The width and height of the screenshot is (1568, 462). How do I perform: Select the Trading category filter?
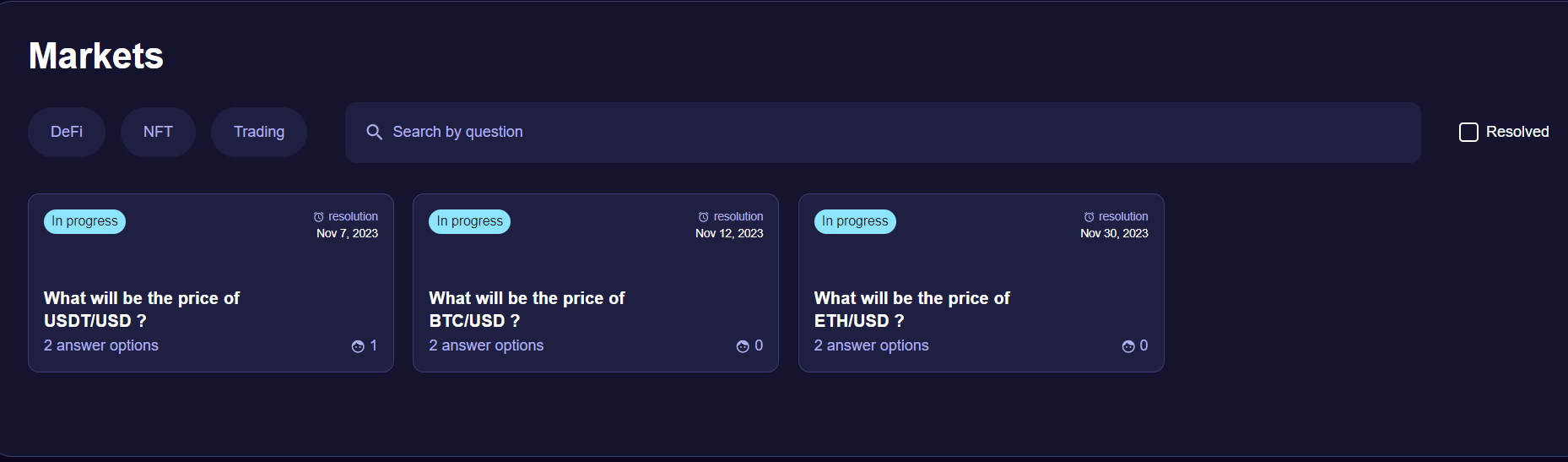click(x=259, y=132)
